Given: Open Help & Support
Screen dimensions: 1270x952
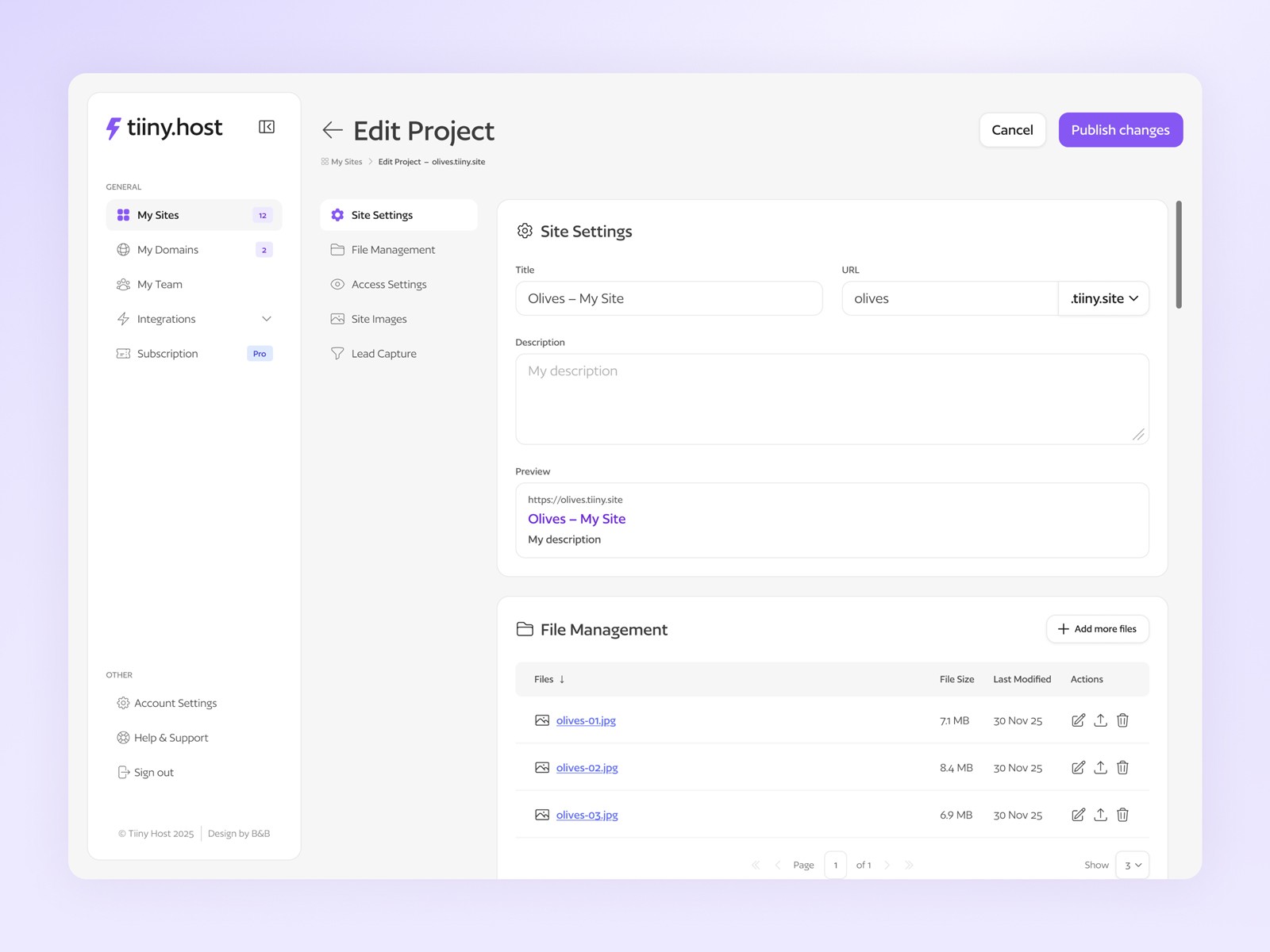Looking at the screenshot, I should click(x=171, y=738).
